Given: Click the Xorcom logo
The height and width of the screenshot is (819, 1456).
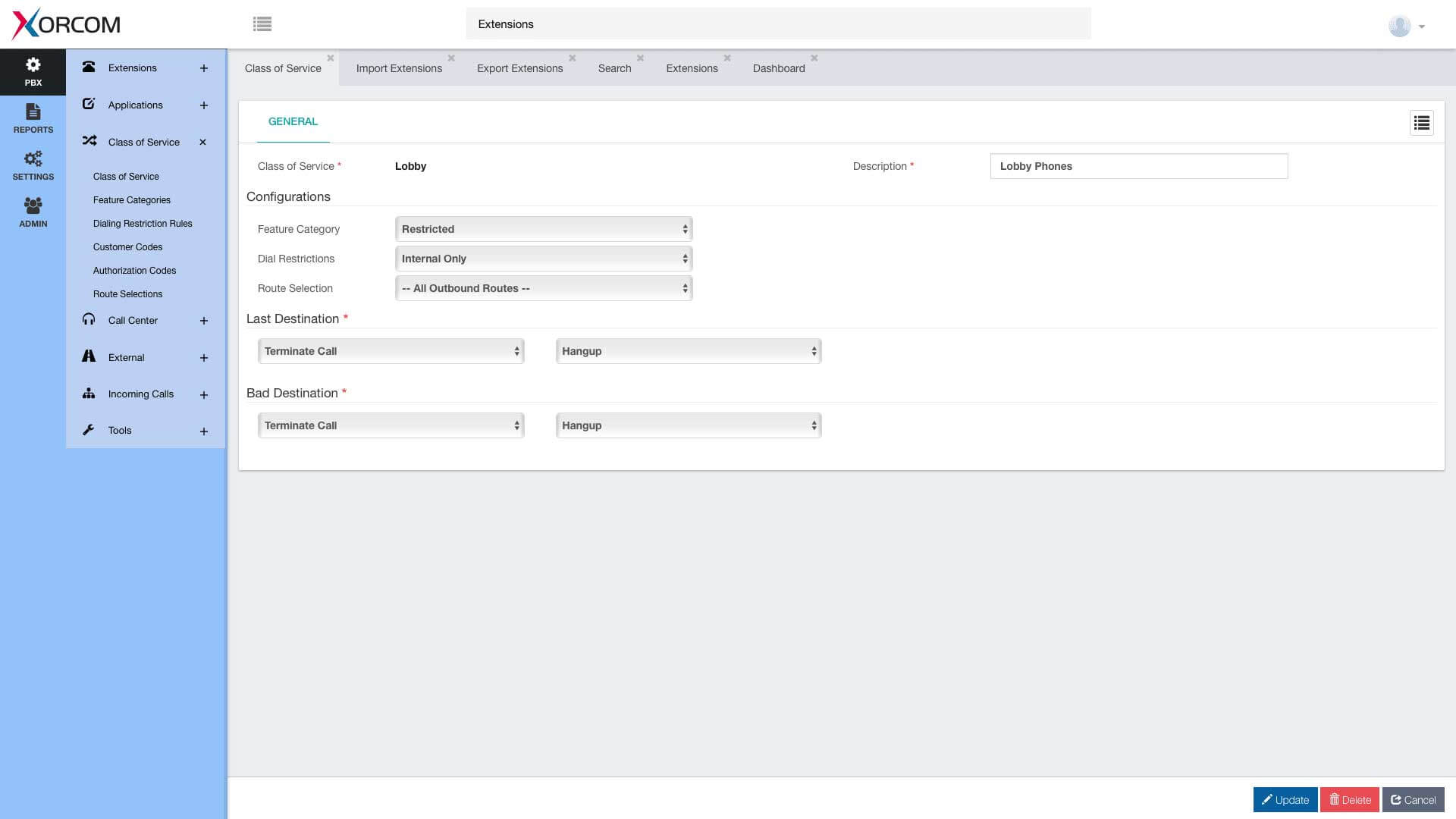Looking at the screenshot, I should coord(67,24).
